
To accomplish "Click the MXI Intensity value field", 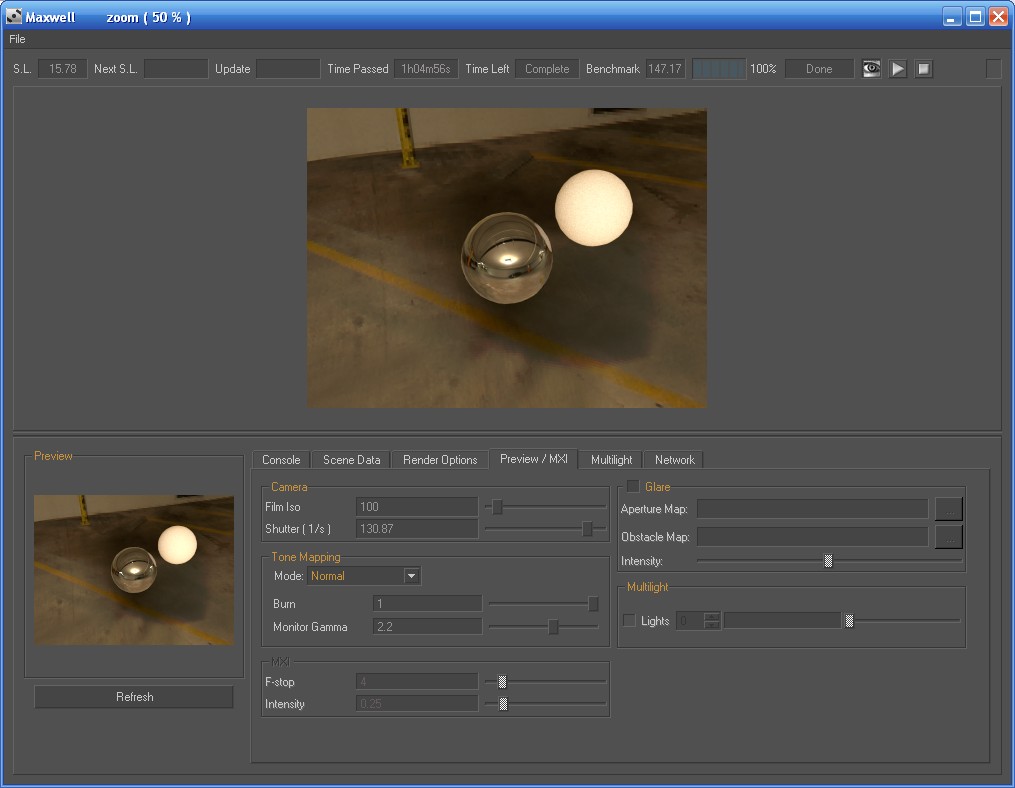I will click(417, 704).
